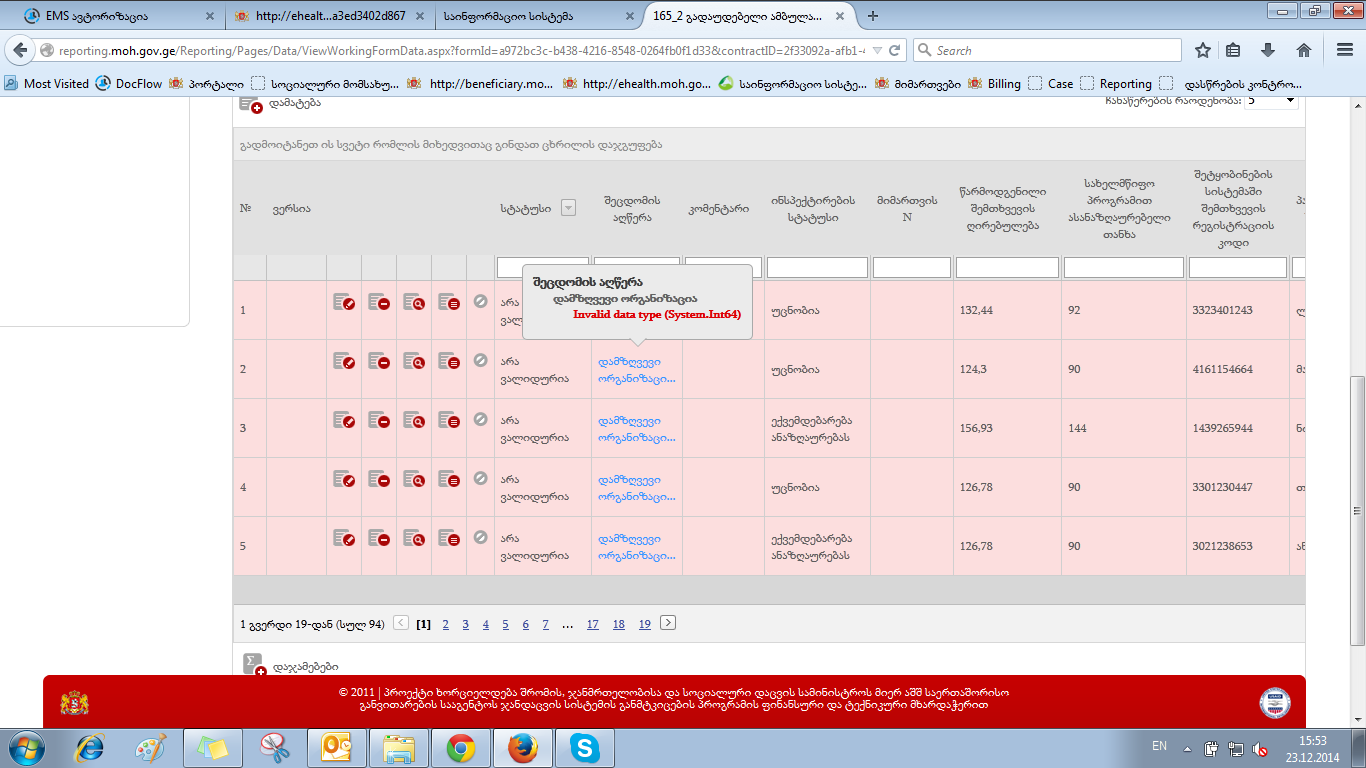Open the Firefox hamburger menu
The width and height of the screenshot is (1366, 768).
1340,50
